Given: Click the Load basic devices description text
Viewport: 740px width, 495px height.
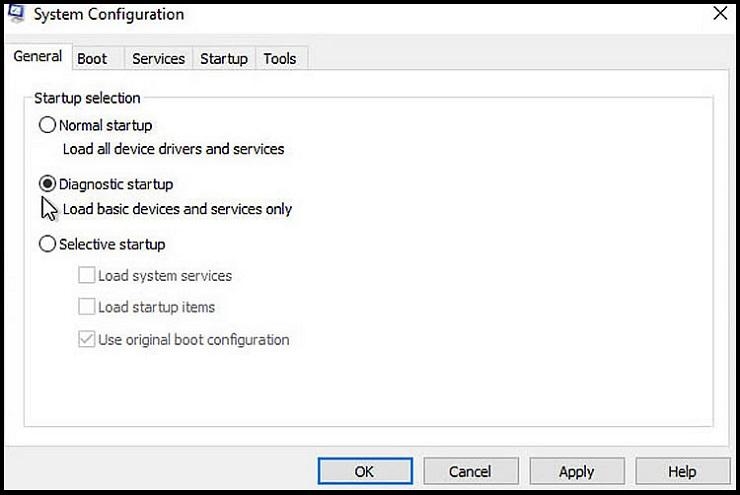Looking at the screenshot, I should (x=177, y=209).
